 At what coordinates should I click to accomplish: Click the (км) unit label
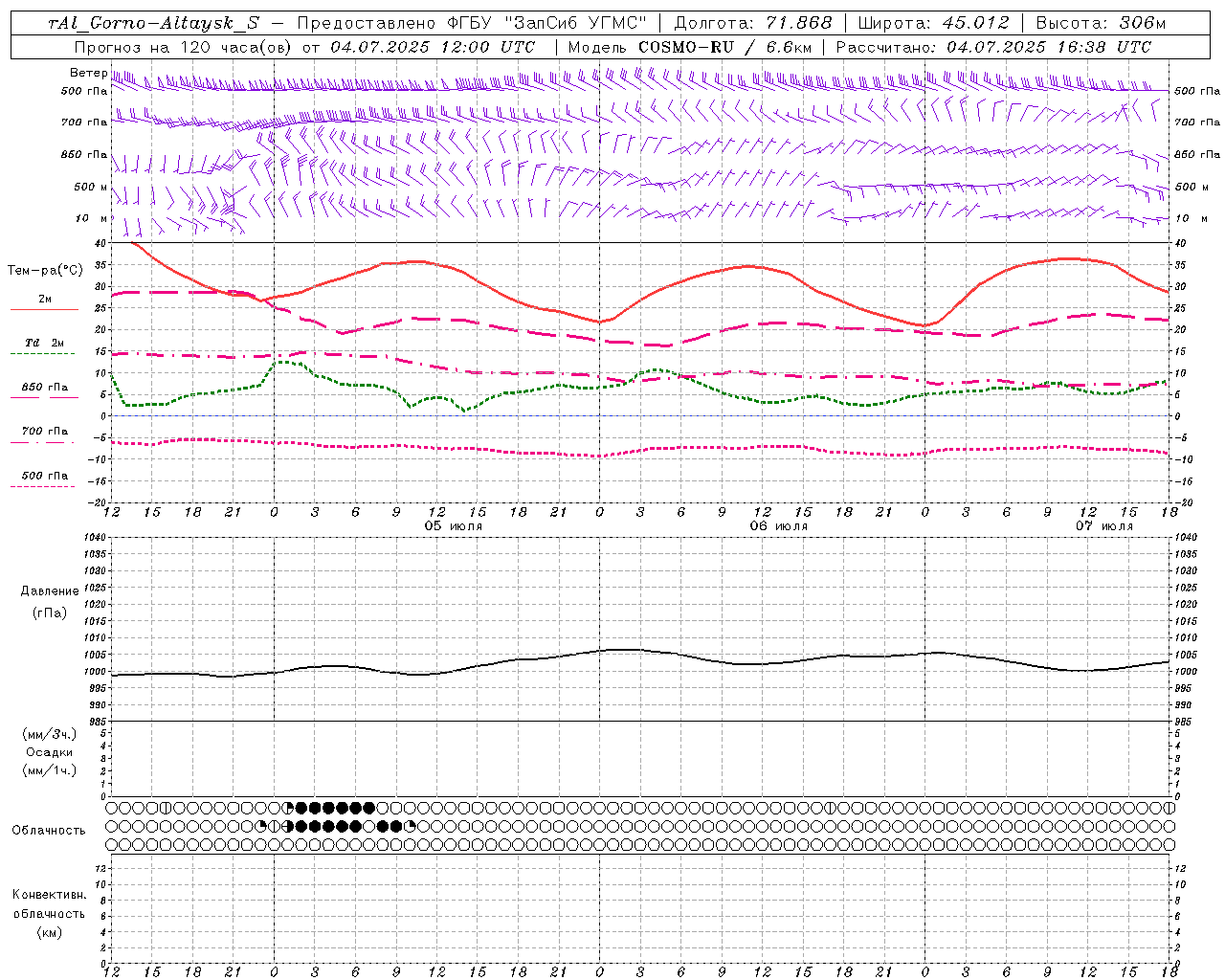50,931
